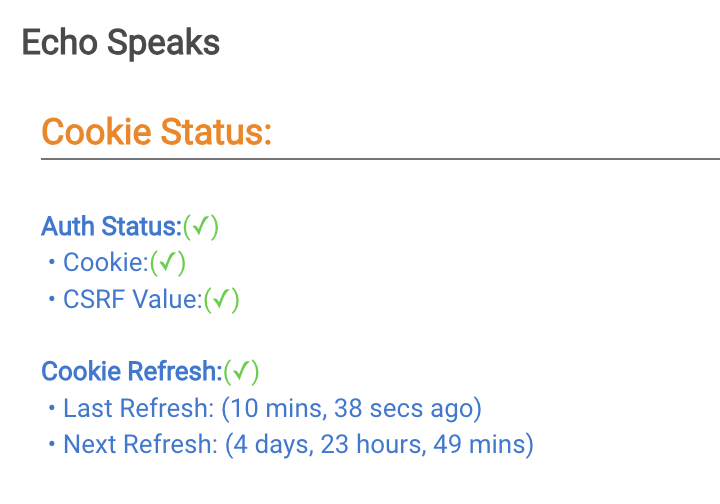The image size is (720, 504).
Task: Click the Cookie Refresh label
Action: [x=131, y=372]
